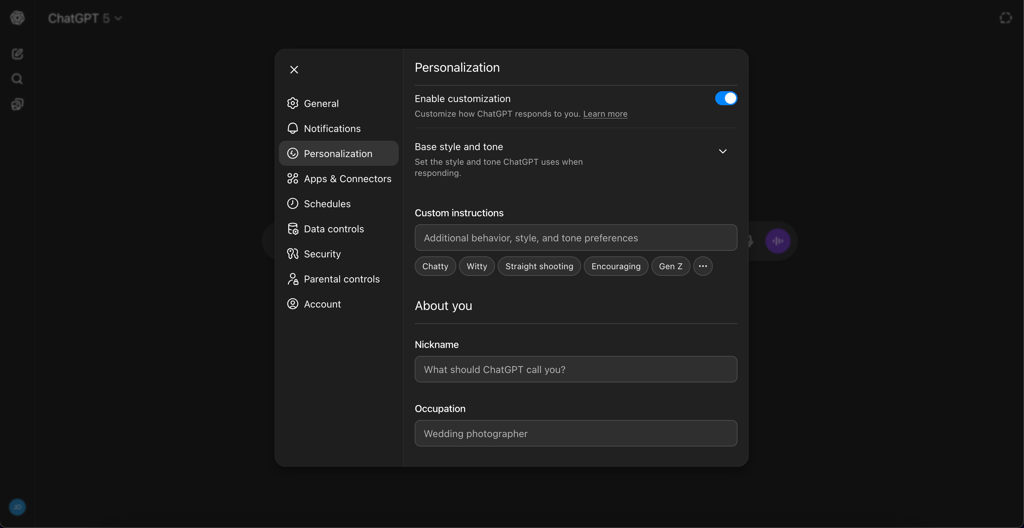Click the About you section heading
Screen dimensions: 1024x528
(443, 306)
